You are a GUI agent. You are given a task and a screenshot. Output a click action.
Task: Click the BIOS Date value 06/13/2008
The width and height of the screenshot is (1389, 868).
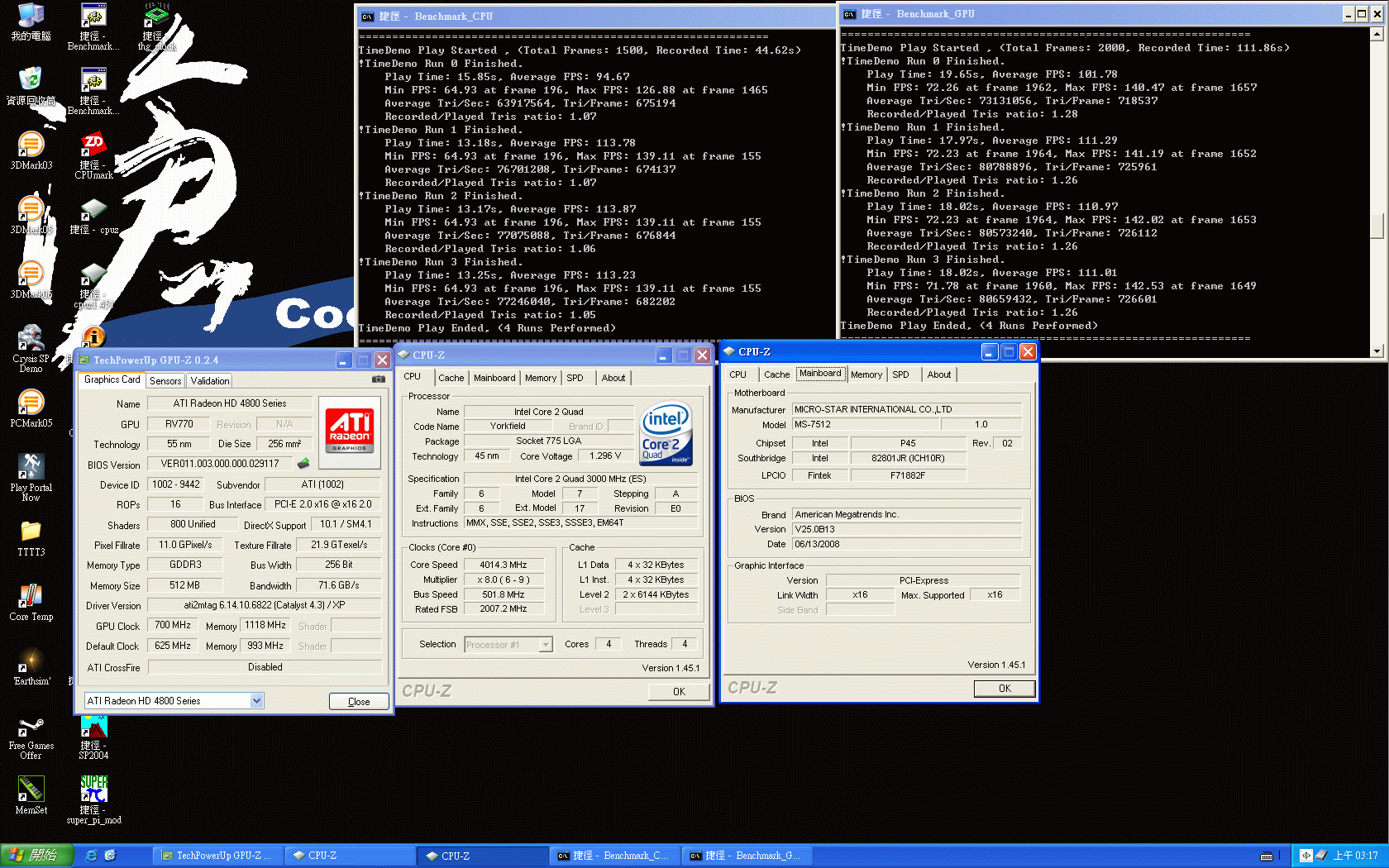click(906, 544)
